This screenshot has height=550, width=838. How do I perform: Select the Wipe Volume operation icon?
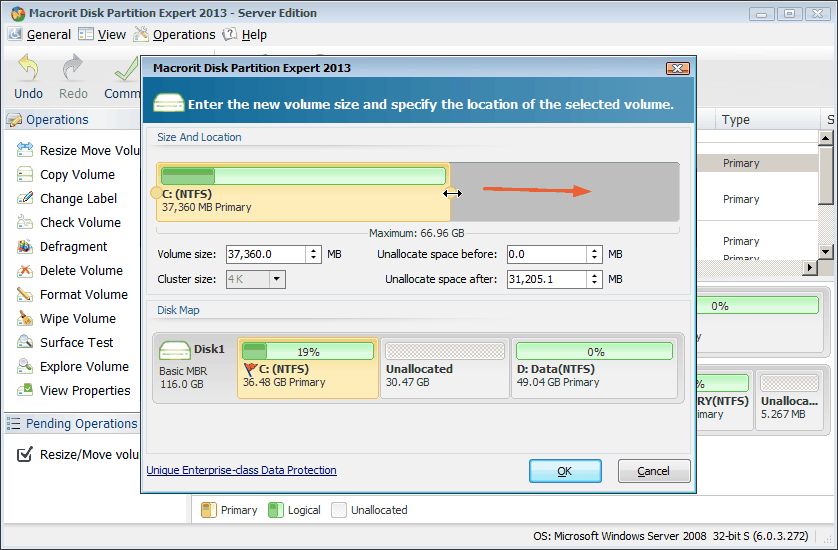25,319
